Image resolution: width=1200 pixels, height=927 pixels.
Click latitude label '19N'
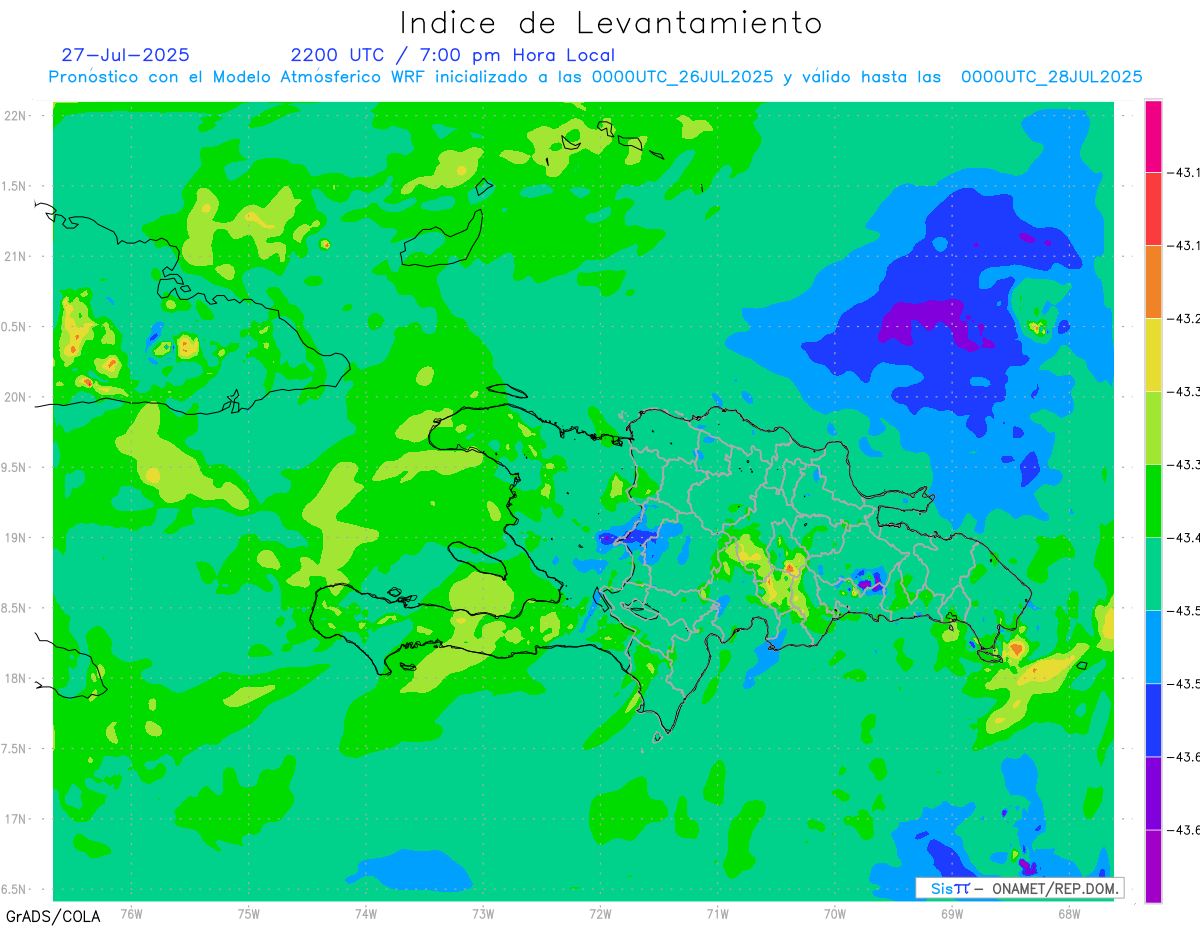point(16,538)
